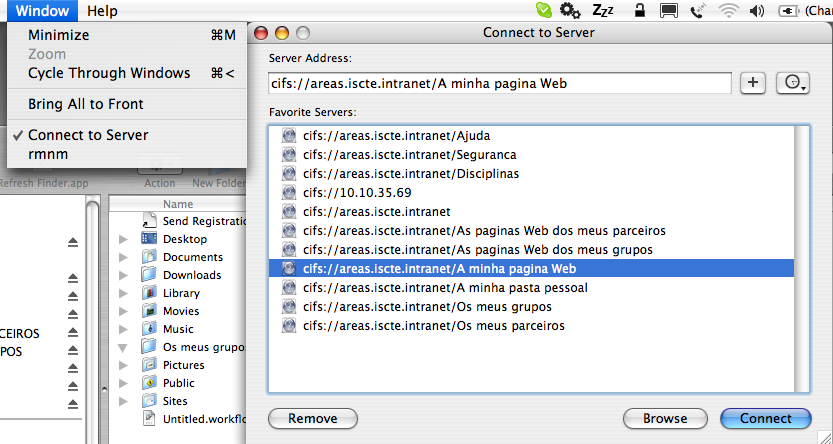This screenshot has height=444, width=833.
Task: Select Public folder icon in Finder list
Action: click(149, 382)
